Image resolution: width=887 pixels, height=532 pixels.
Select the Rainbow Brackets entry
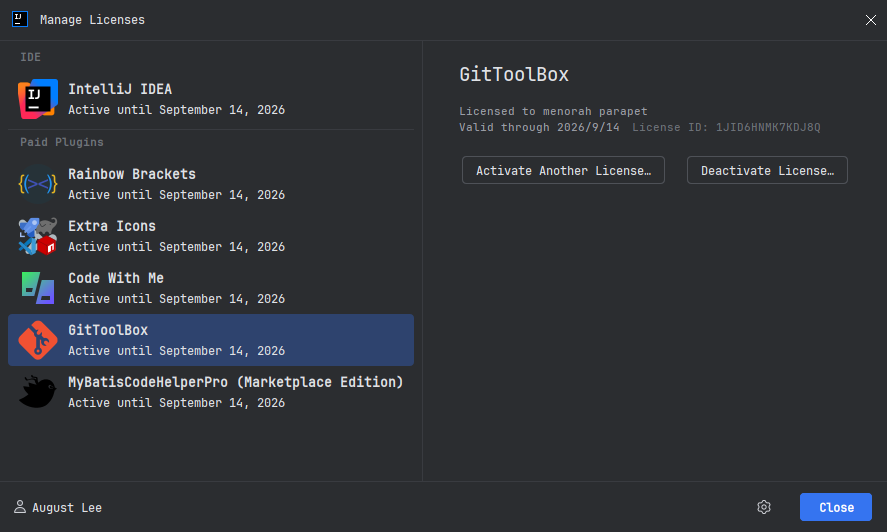[211, 184]
